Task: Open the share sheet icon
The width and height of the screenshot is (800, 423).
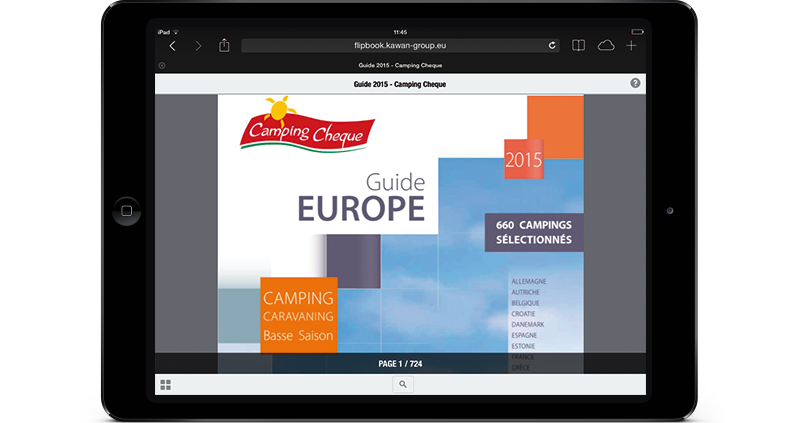Action: click(224, 45)
